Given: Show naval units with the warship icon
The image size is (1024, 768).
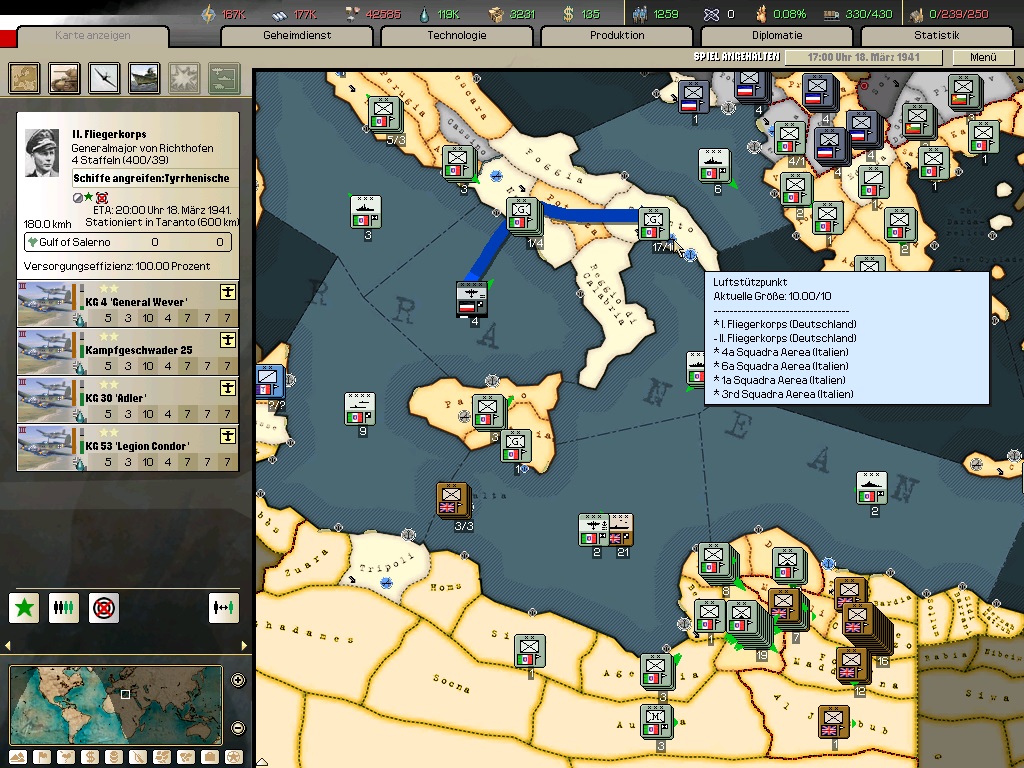Looking at the screenshot, I should point(144,78).
